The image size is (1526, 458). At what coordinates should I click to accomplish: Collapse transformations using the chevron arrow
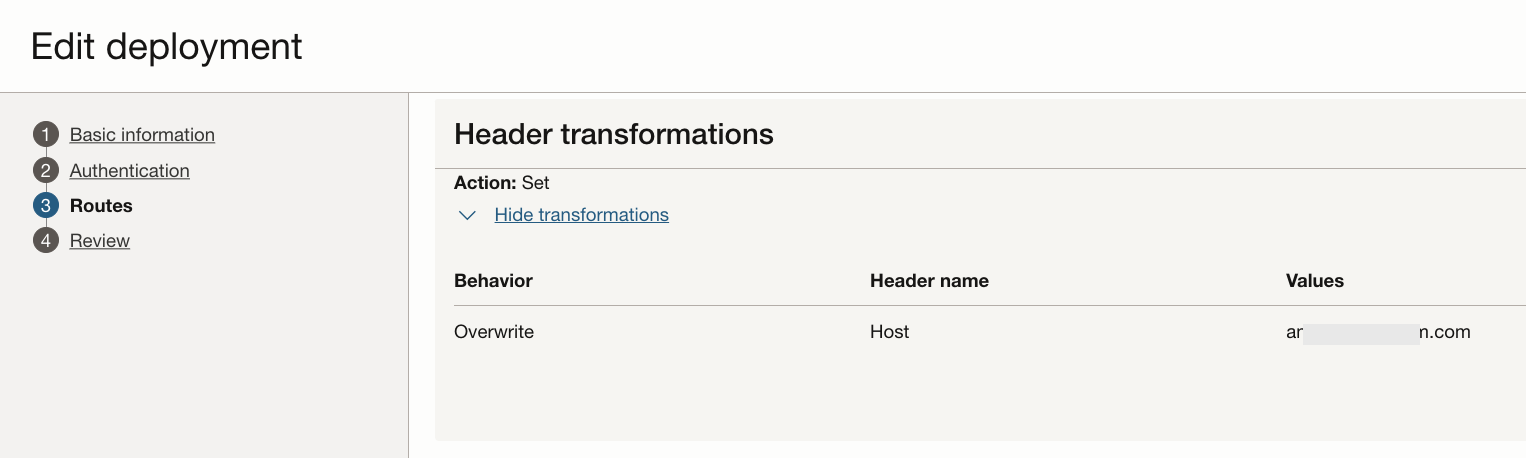click(x=467, y=215)
